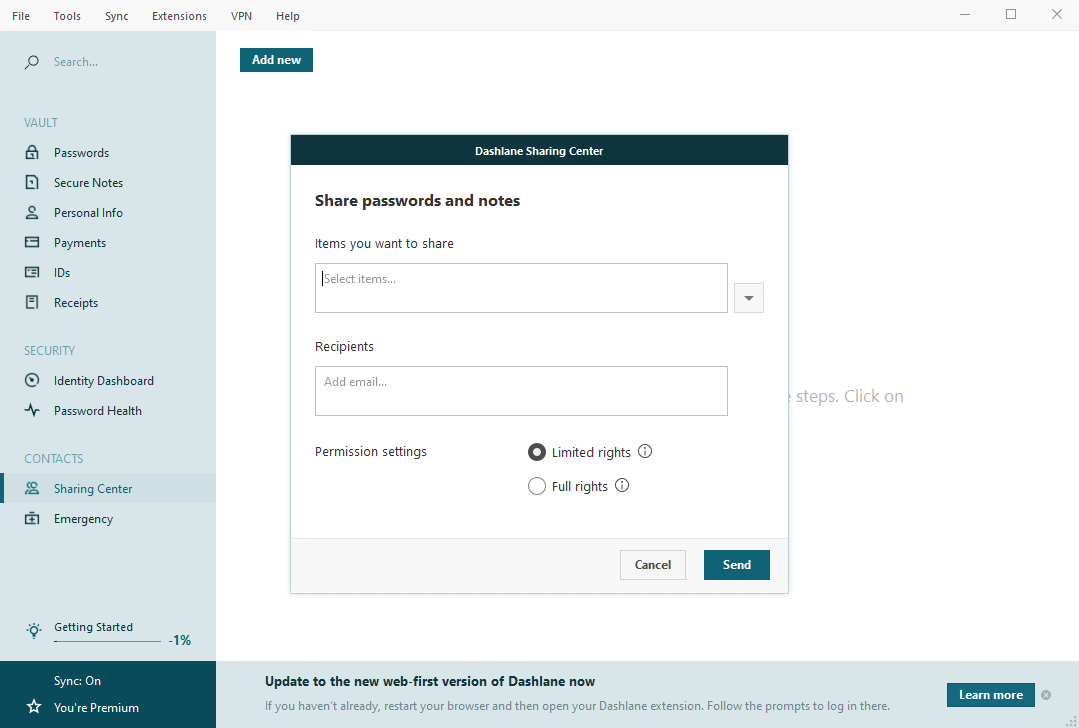Click the Recipients email field

(x=521, y=391)
